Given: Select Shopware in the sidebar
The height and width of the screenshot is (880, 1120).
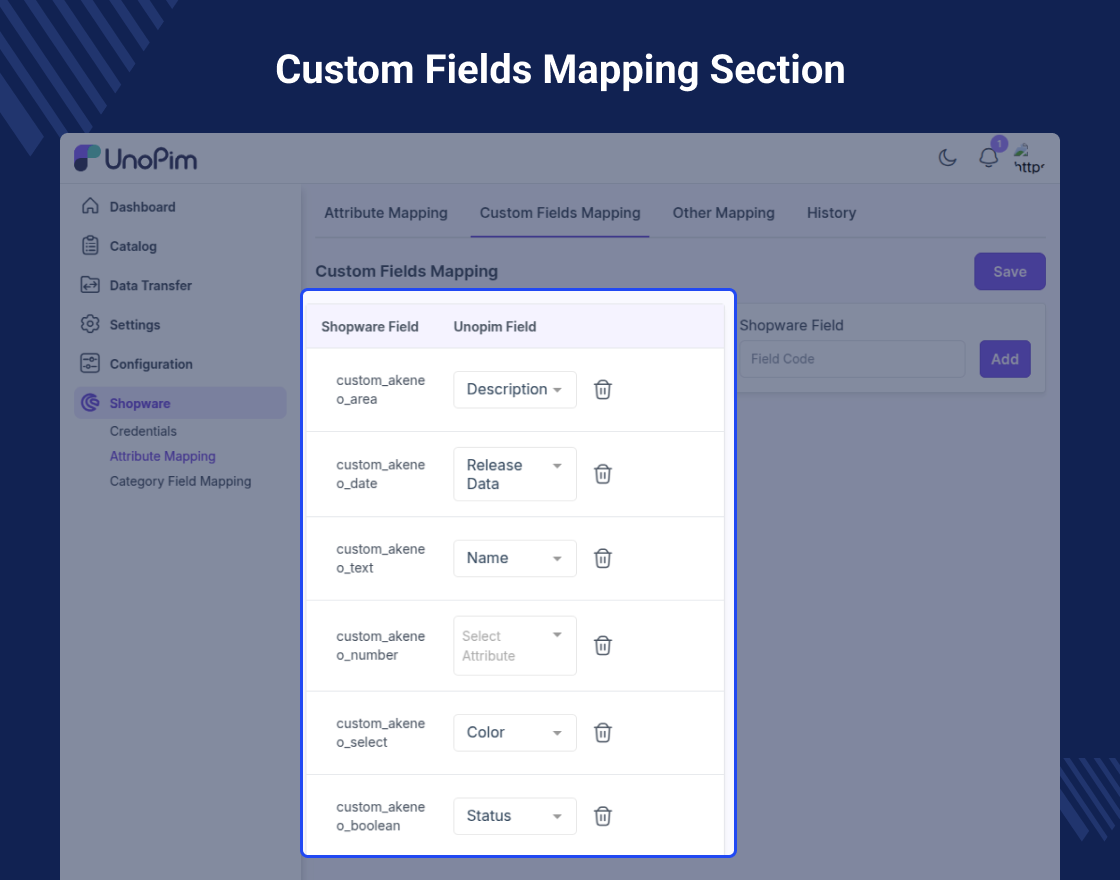Looking at the screenshot, I should pos(180,403).
